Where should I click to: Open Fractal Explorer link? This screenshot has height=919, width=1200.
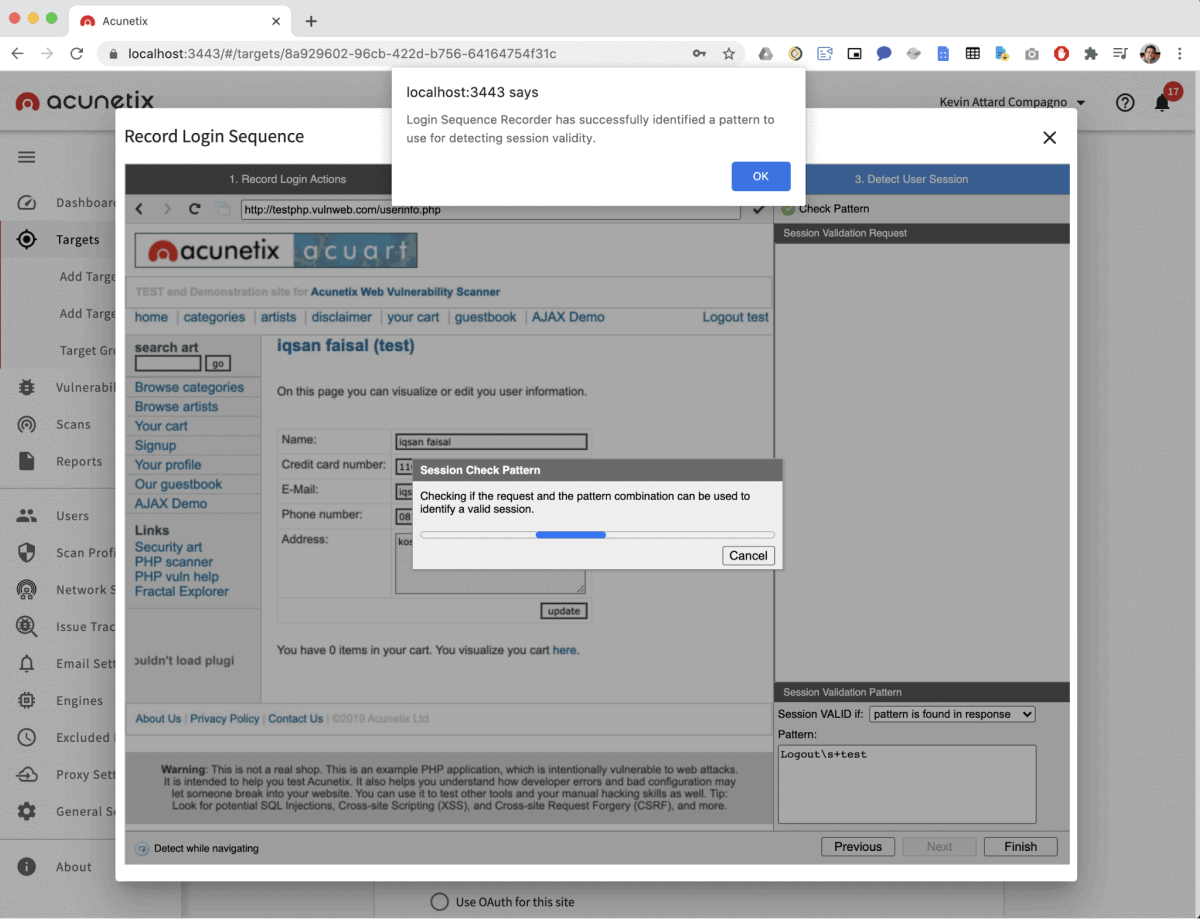[182, 591]
